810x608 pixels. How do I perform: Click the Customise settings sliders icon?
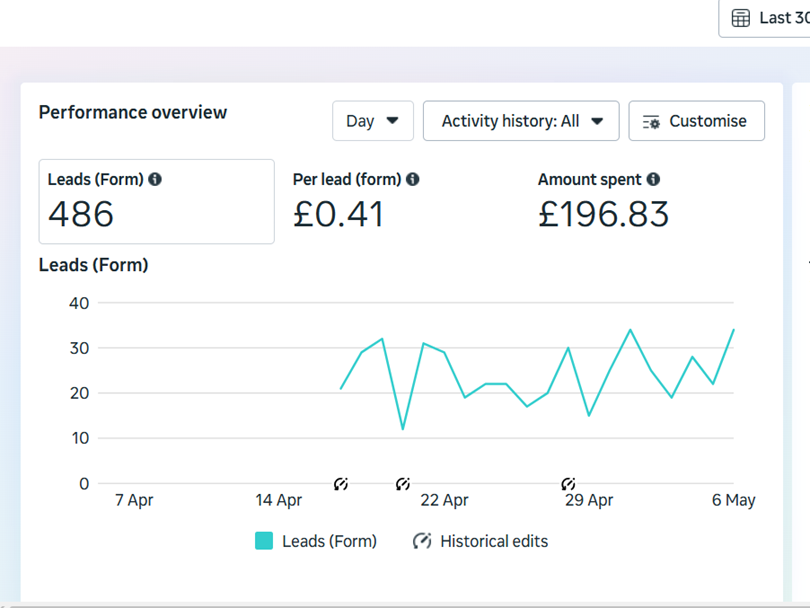click(651, 122)
